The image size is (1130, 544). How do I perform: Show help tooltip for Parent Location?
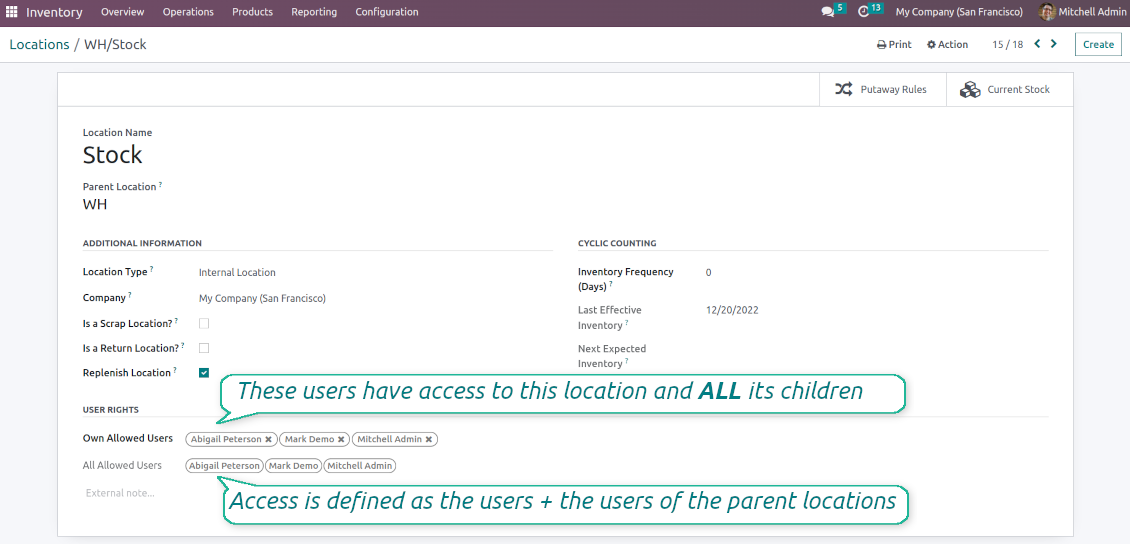tap(160, 184)
